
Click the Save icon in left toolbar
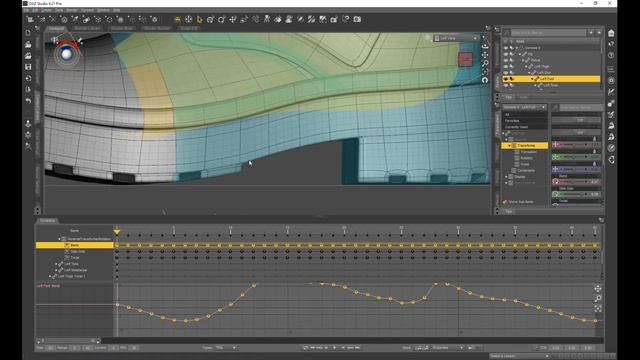(28, 67)
